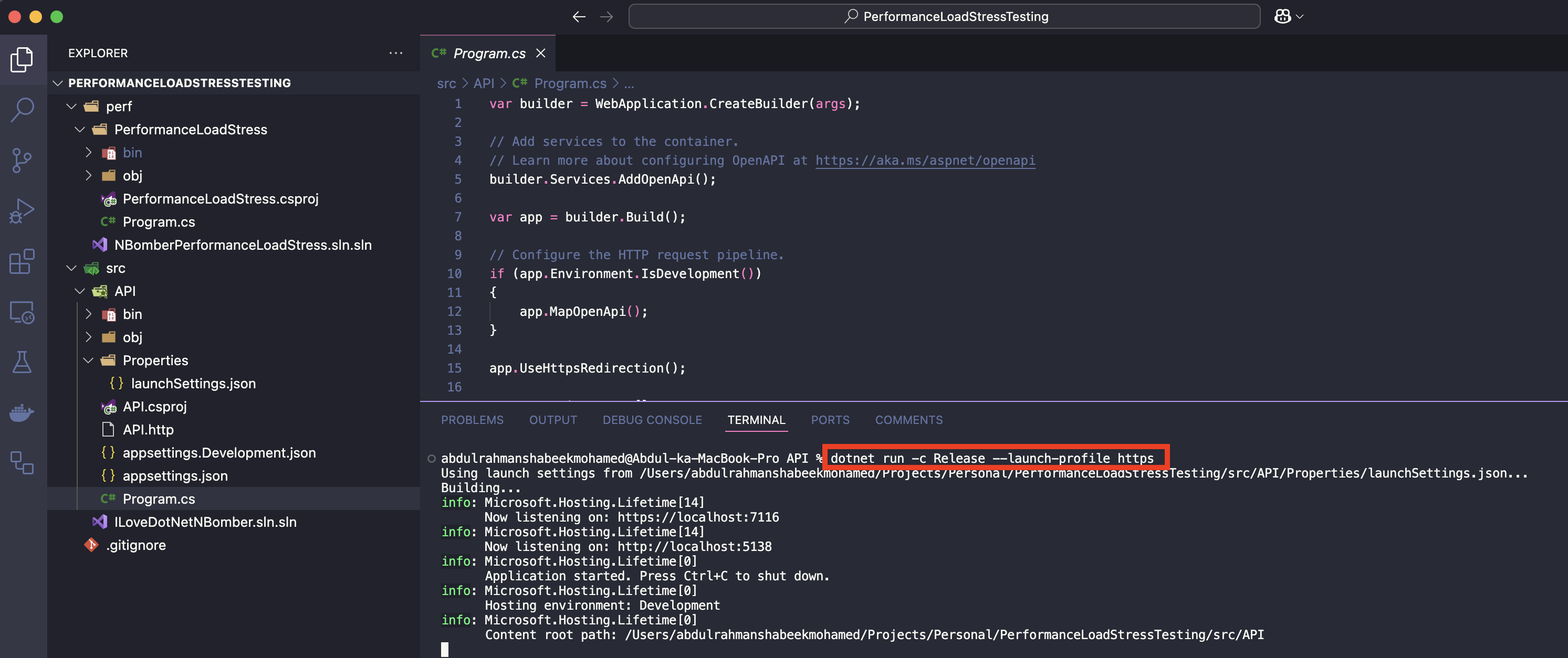The height and width of the screenshot is (658, 1568).
Task: Open the bottom activity bar icon below Docker
Action: (x=22, y=463)
